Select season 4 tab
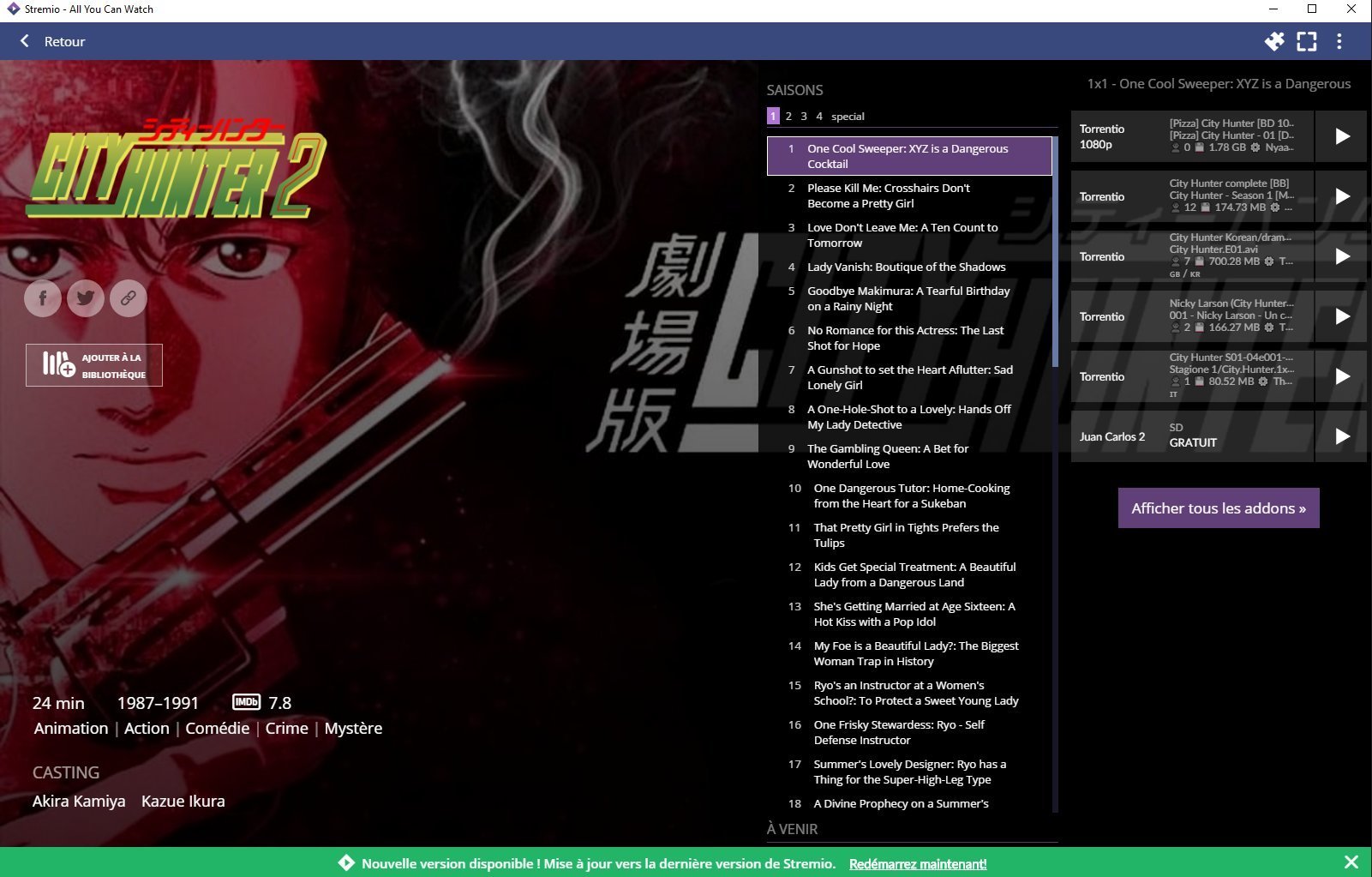 [819, 116]
